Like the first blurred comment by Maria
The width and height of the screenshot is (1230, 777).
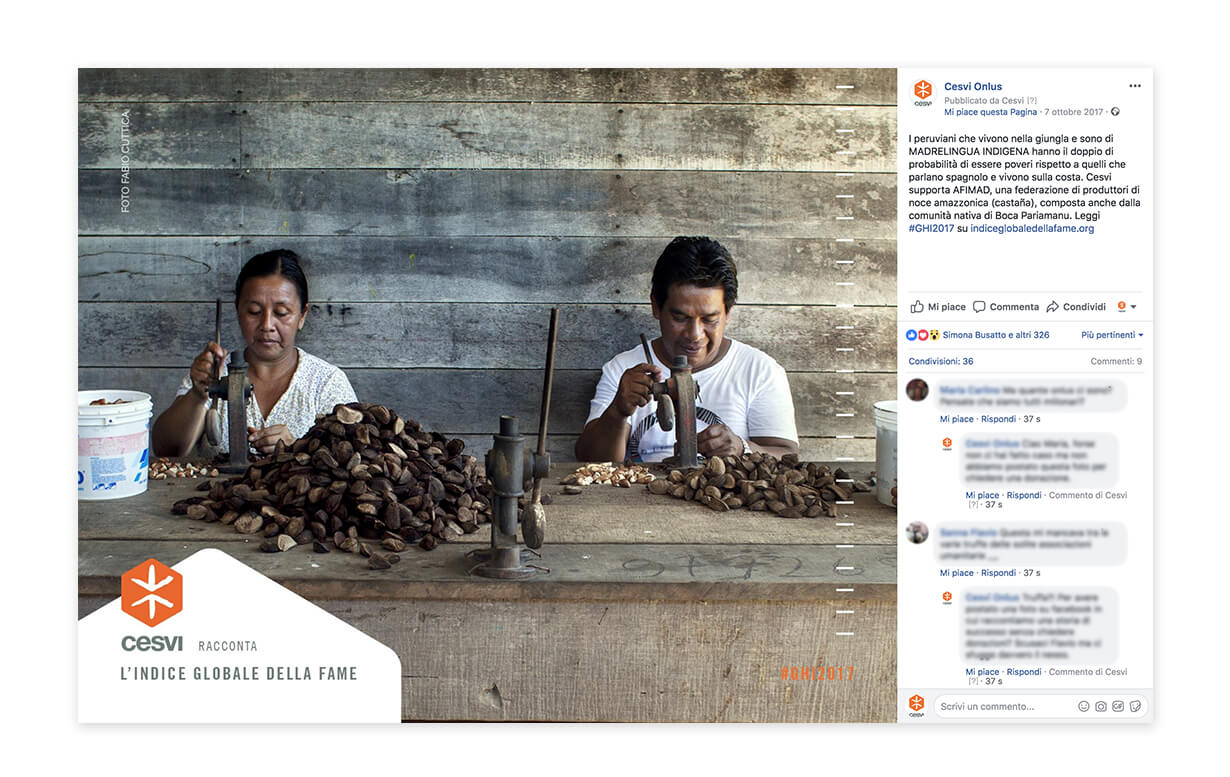click(x=954, y=419)
